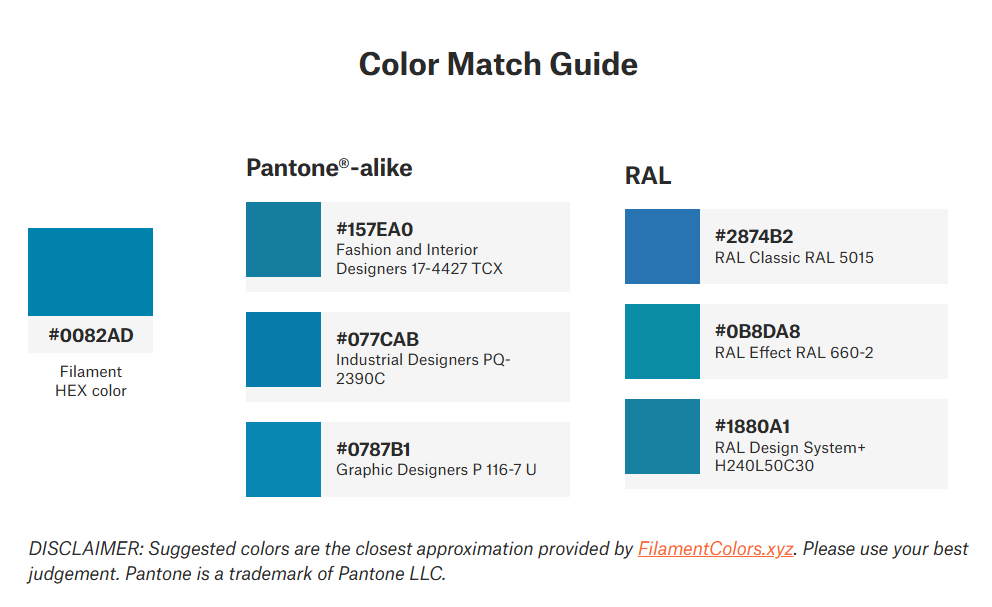Click the Color Match Guide title
The height and width of the screenshot is (607, 992).
(x=498, y=64)
